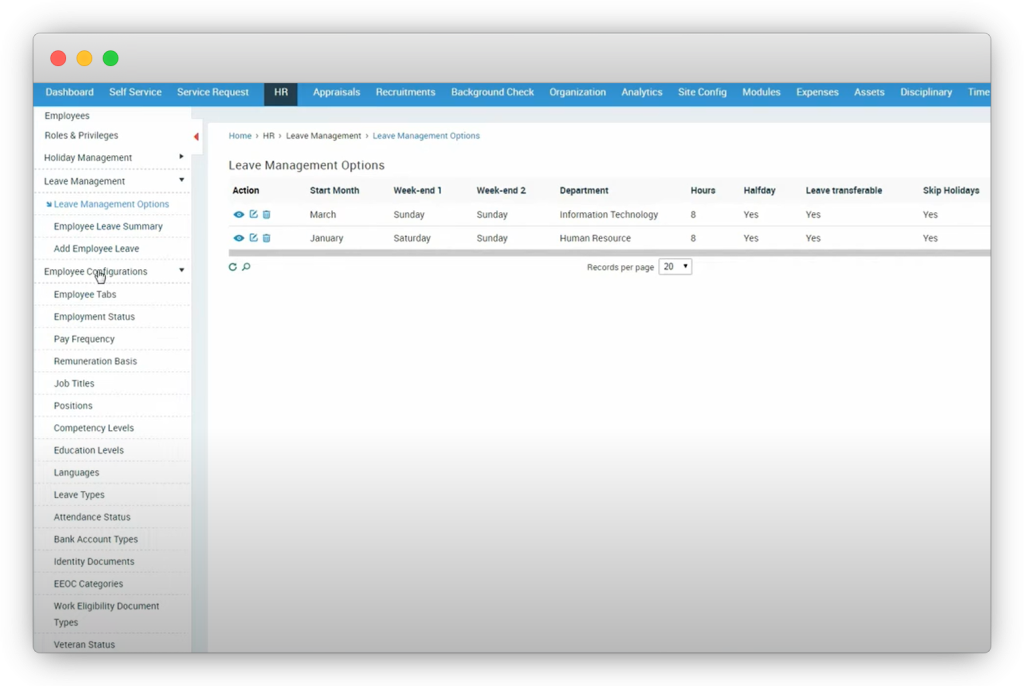Switch to the Analytics tab
This screenshot has height=686, width=1024.
[x=641, y=92]
